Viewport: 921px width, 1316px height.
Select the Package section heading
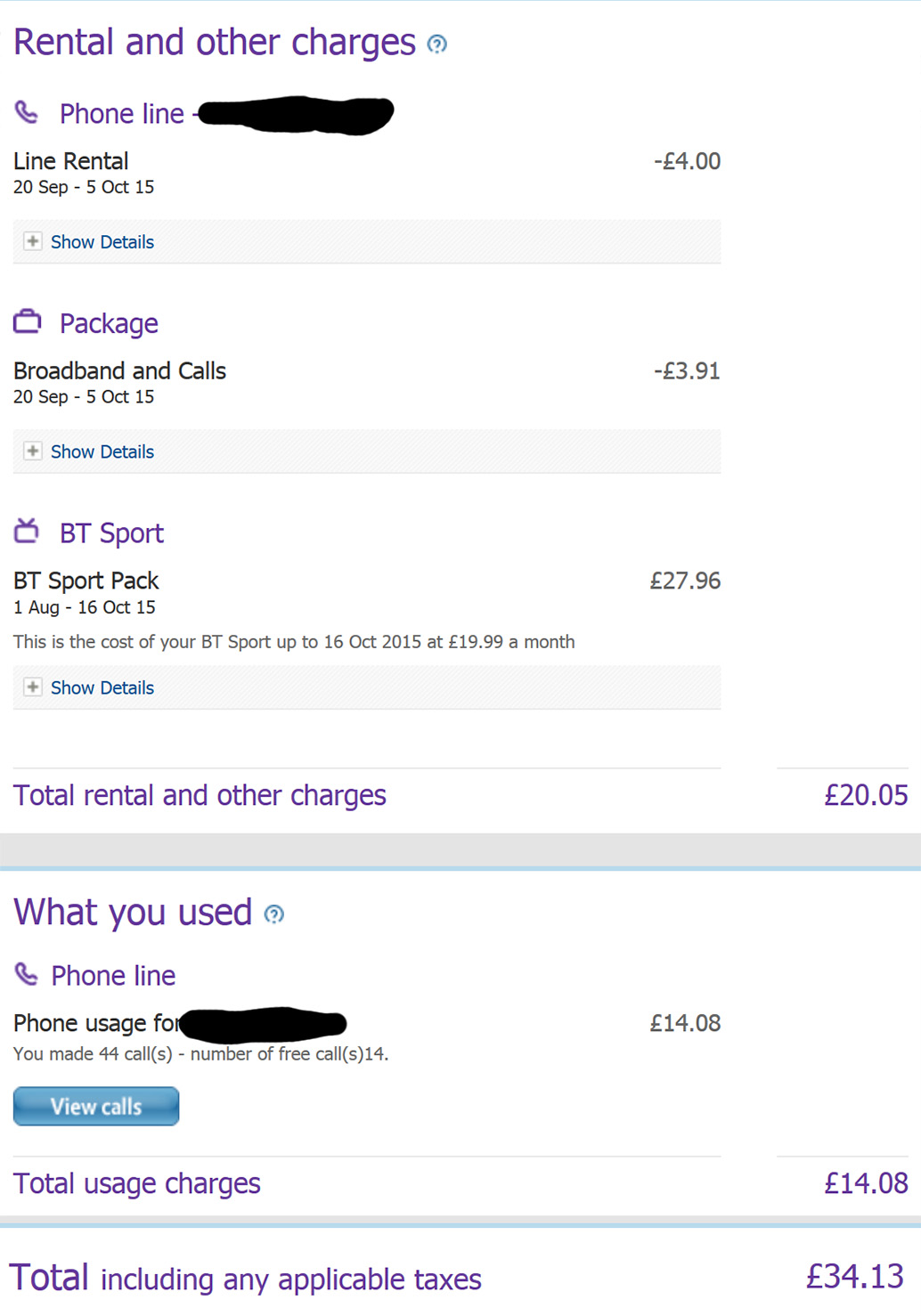coord(109,323)
